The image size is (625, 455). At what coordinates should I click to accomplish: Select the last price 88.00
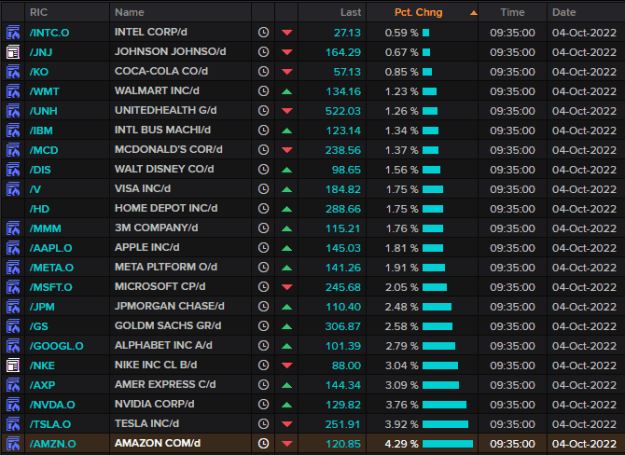point(346,365)
